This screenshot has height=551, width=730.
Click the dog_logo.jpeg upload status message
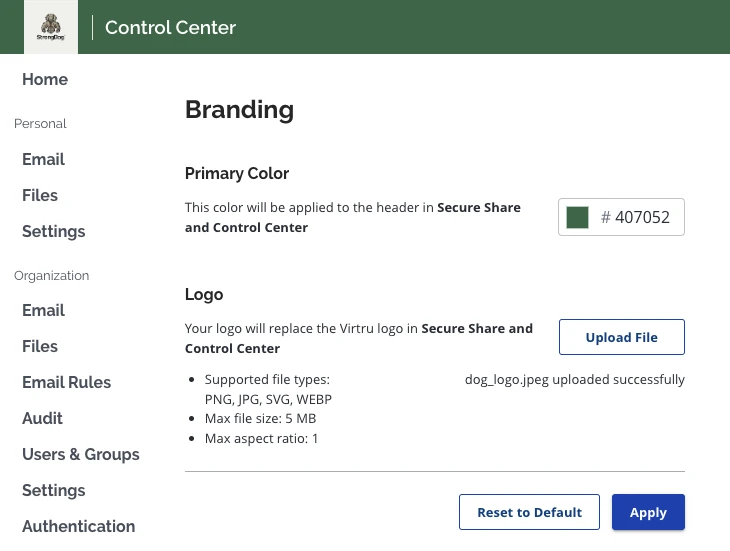click(574, 380)
